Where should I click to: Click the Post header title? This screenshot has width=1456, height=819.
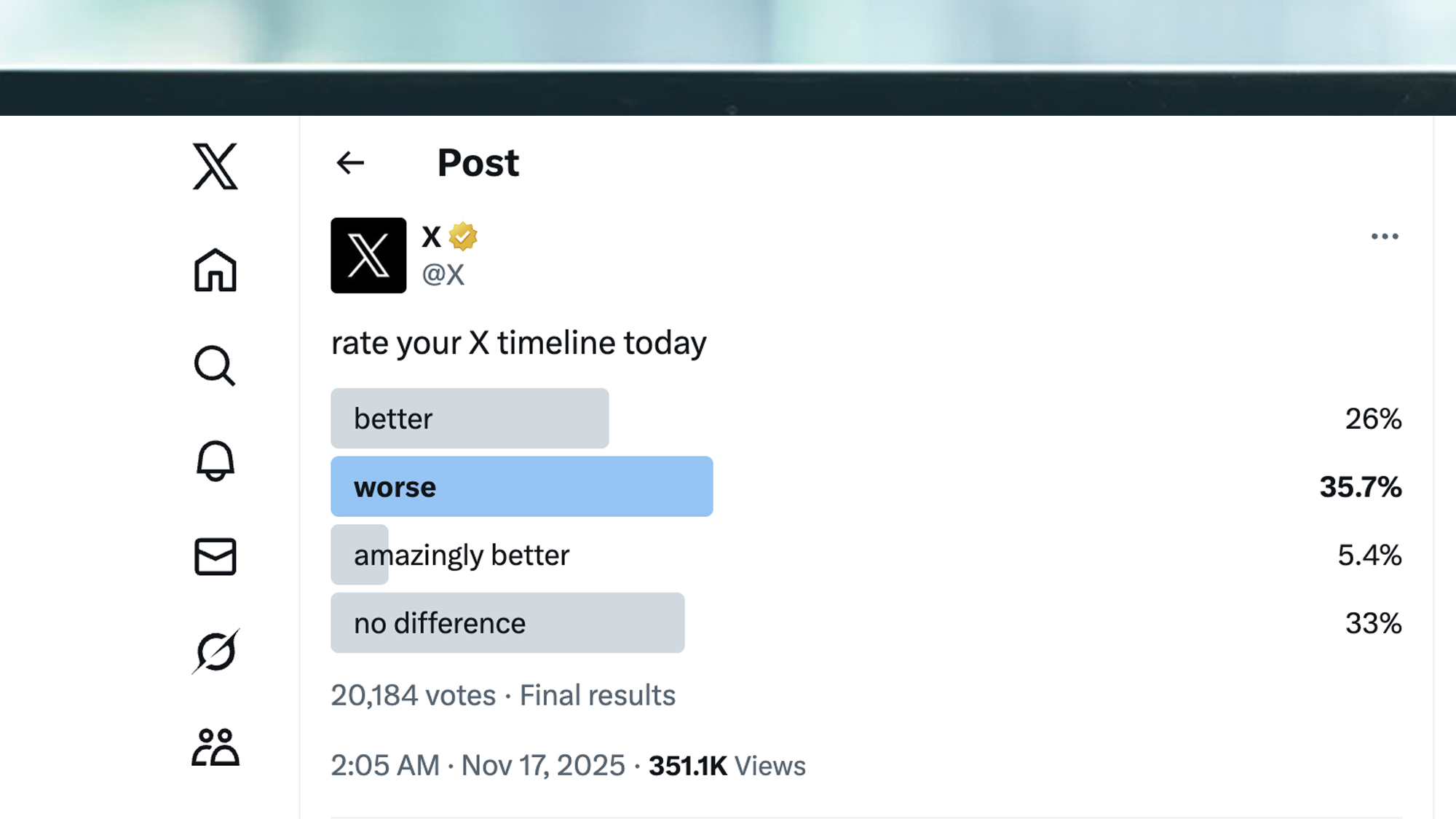pos(477,162)
